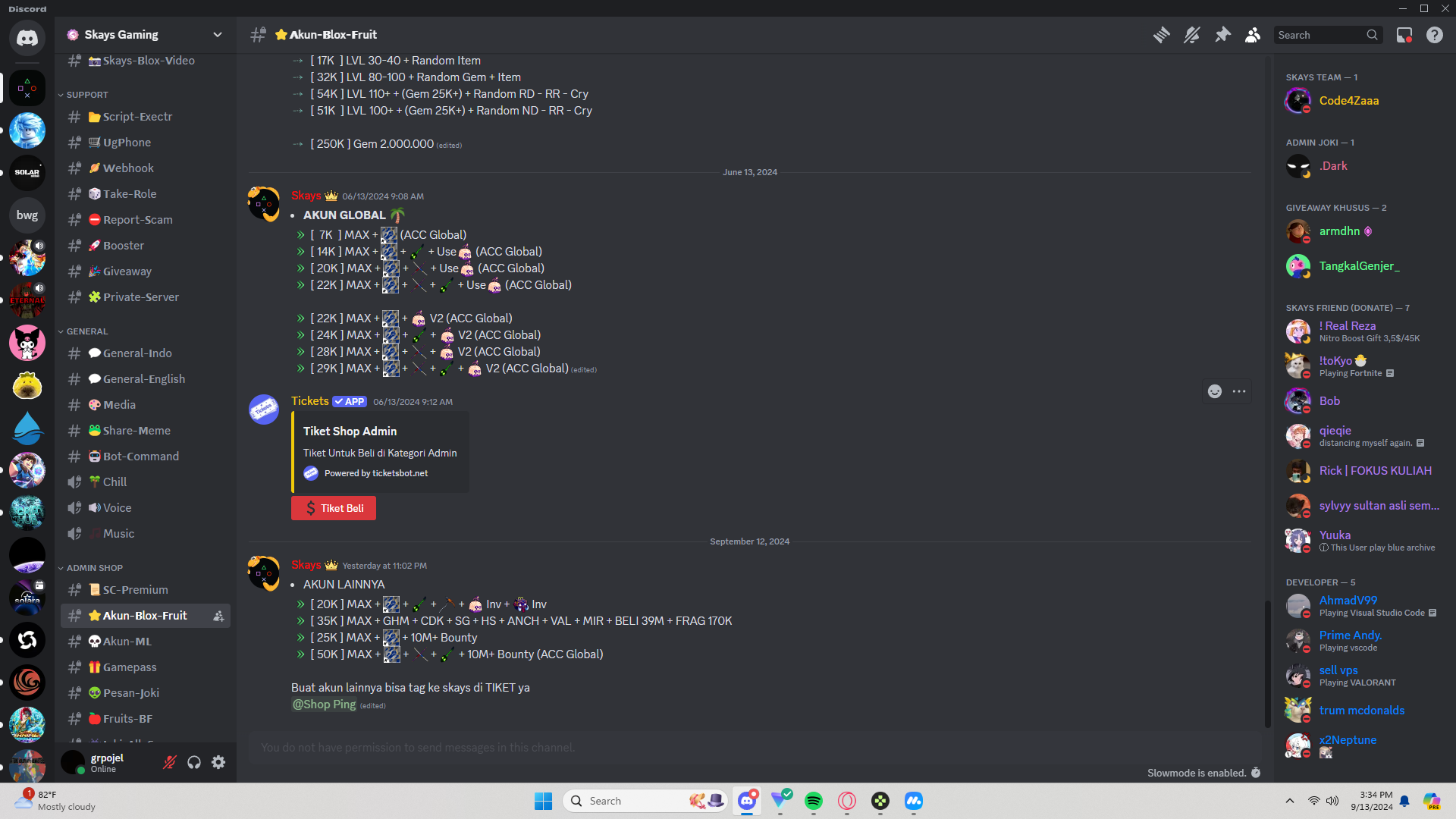This screenshot has width=1456, height=819.
Task: Open the Bot-Command channel
Action: coord(146,457)
